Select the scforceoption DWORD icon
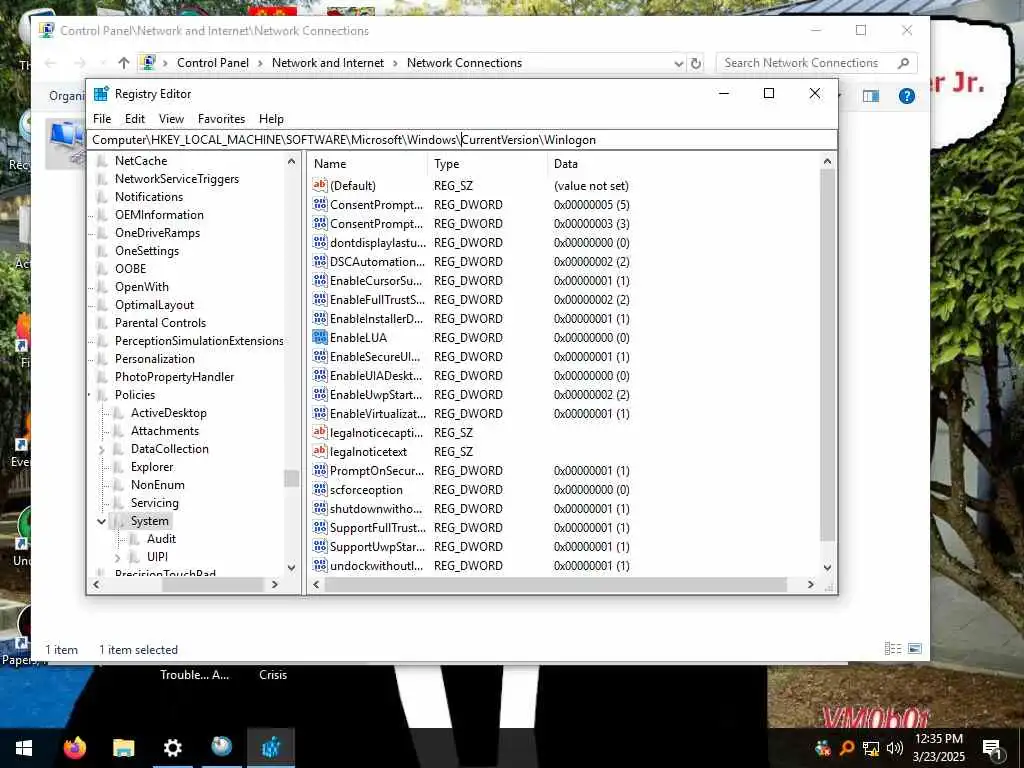This screenshot has height=768, width=1024. pyautogui.click(x=319, y=489)
